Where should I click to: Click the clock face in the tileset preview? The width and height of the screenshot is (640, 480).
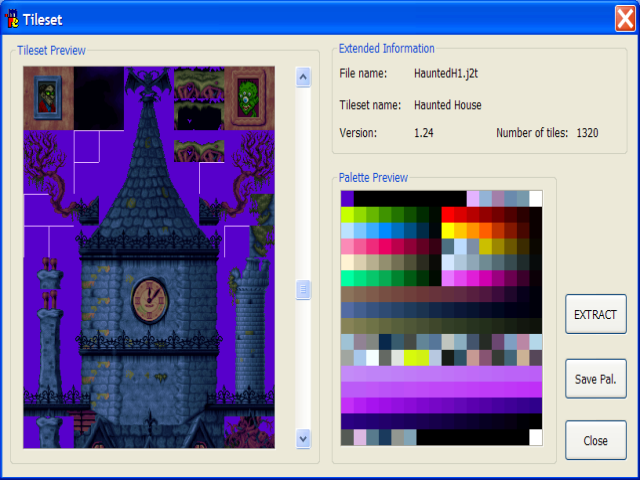(150, 300)
